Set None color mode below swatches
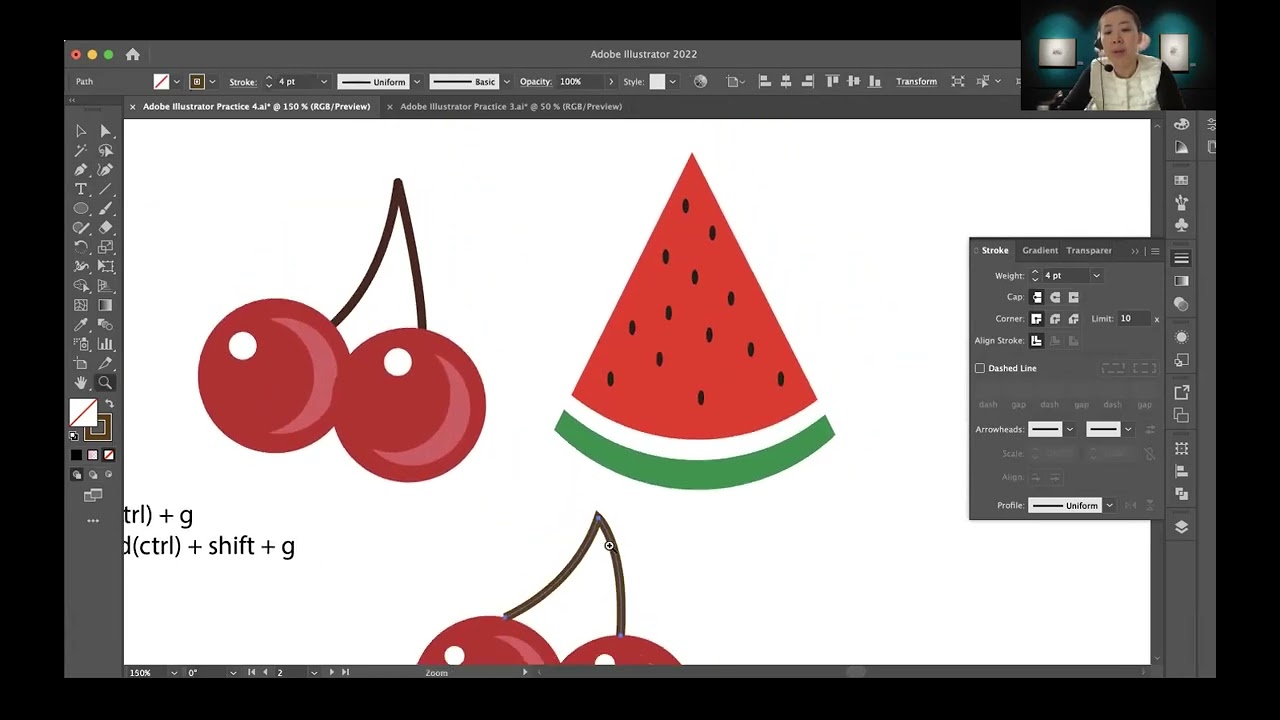The height and width of the screenshot is (720, 1280). (109, 455)
